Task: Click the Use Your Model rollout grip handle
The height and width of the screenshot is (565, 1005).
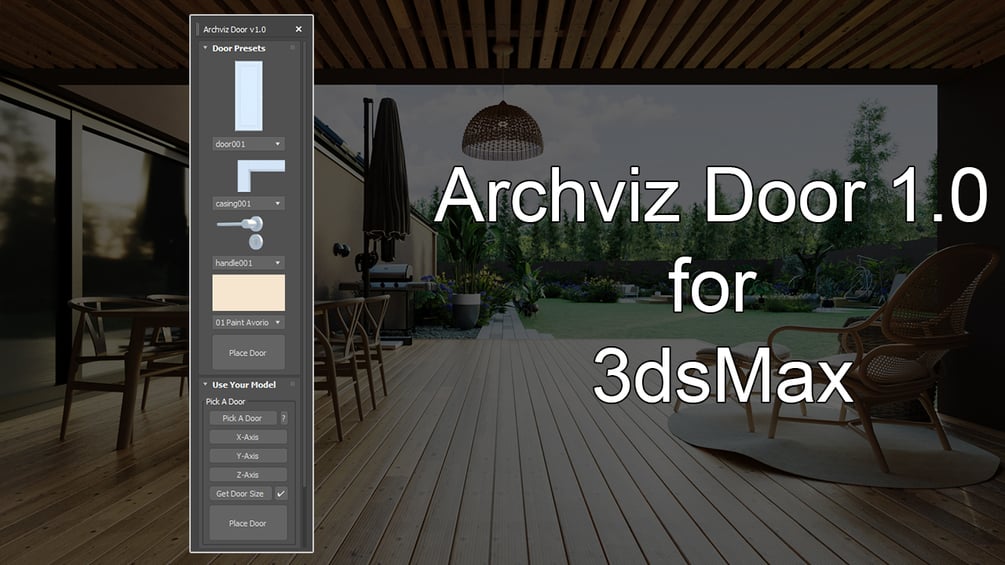Action: point(293,384)
